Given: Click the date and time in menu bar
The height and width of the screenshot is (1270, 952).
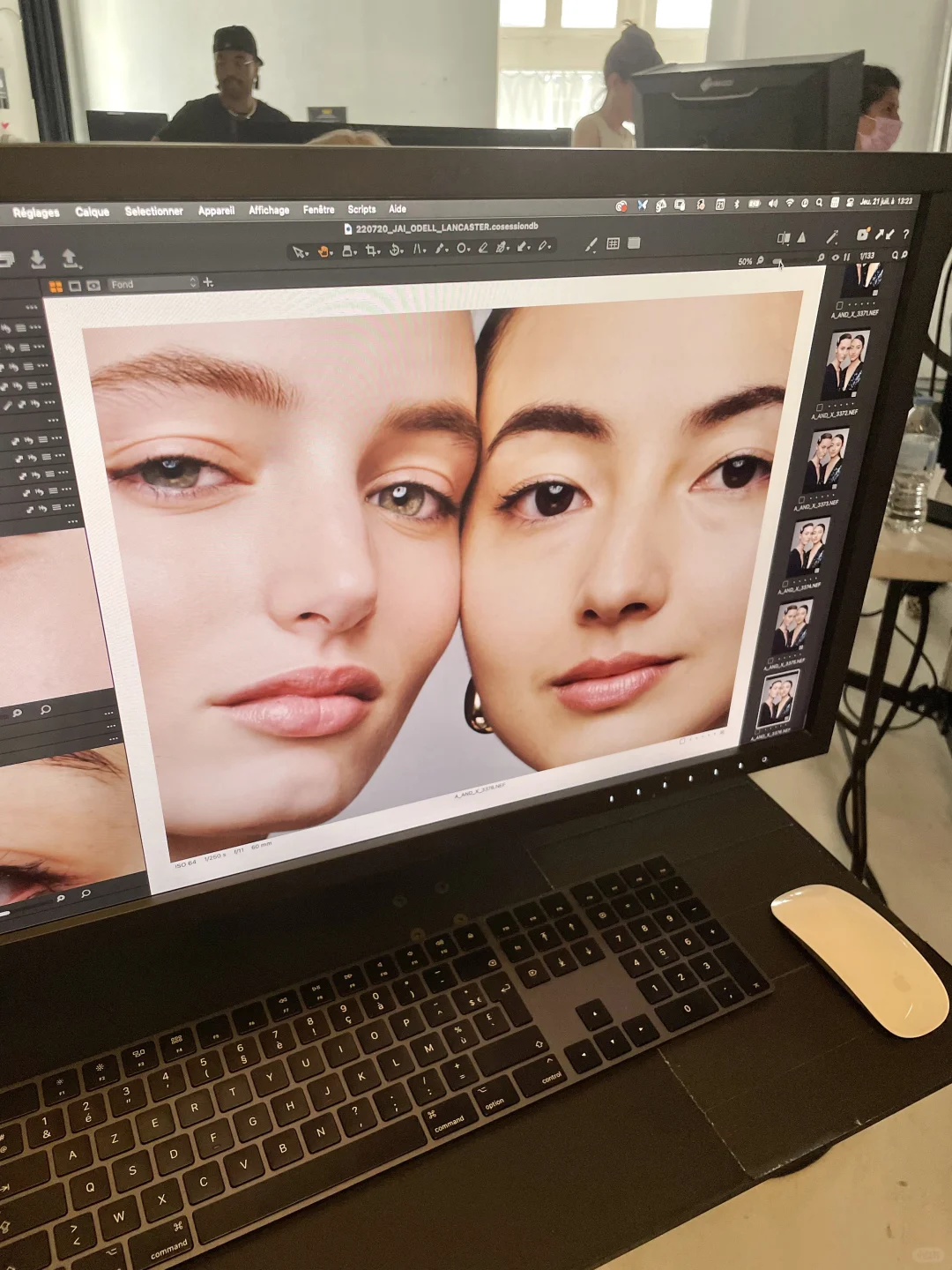Looking at the screenshot, I should (x=886, y=201).
